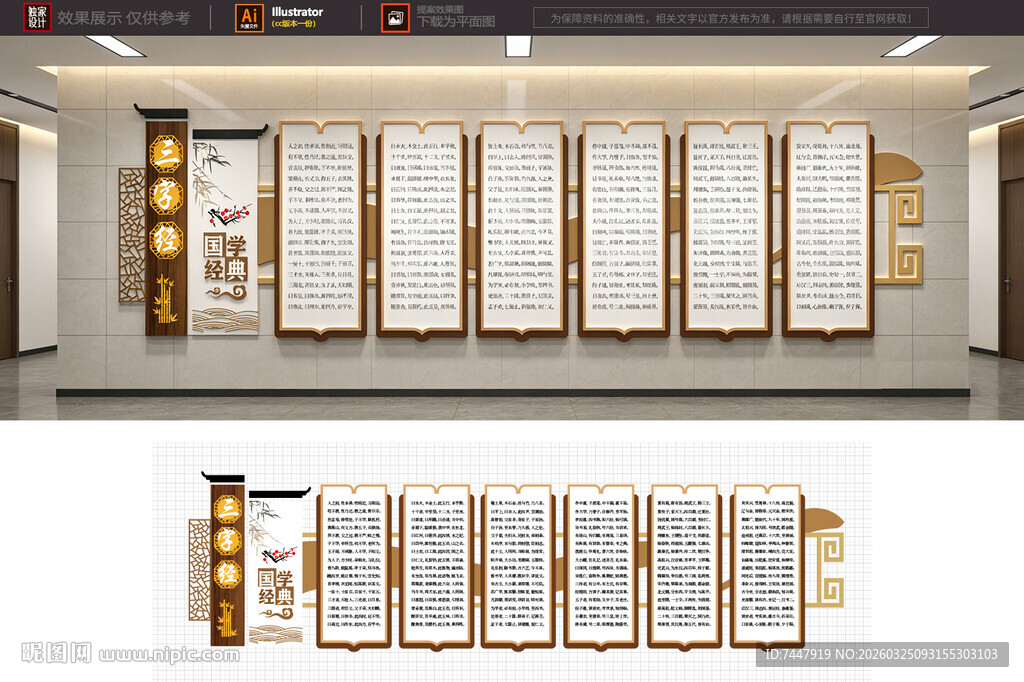Select the 三字经 sign in the flat layout
The height and width of the screenshot is (682, 1024).
[227, 567]
